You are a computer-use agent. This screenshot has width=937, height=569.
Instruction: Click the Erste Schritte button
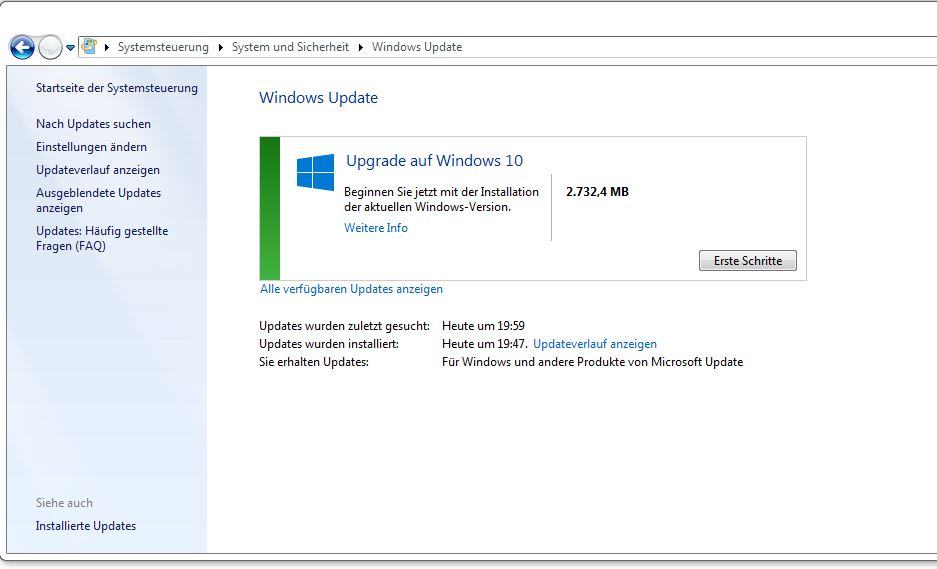coord(748,261)
